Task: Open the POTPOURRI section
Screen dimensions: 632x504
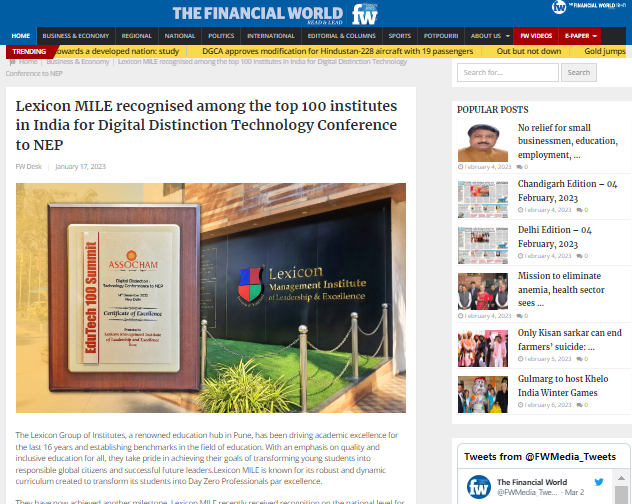Action: coord(441,36)
